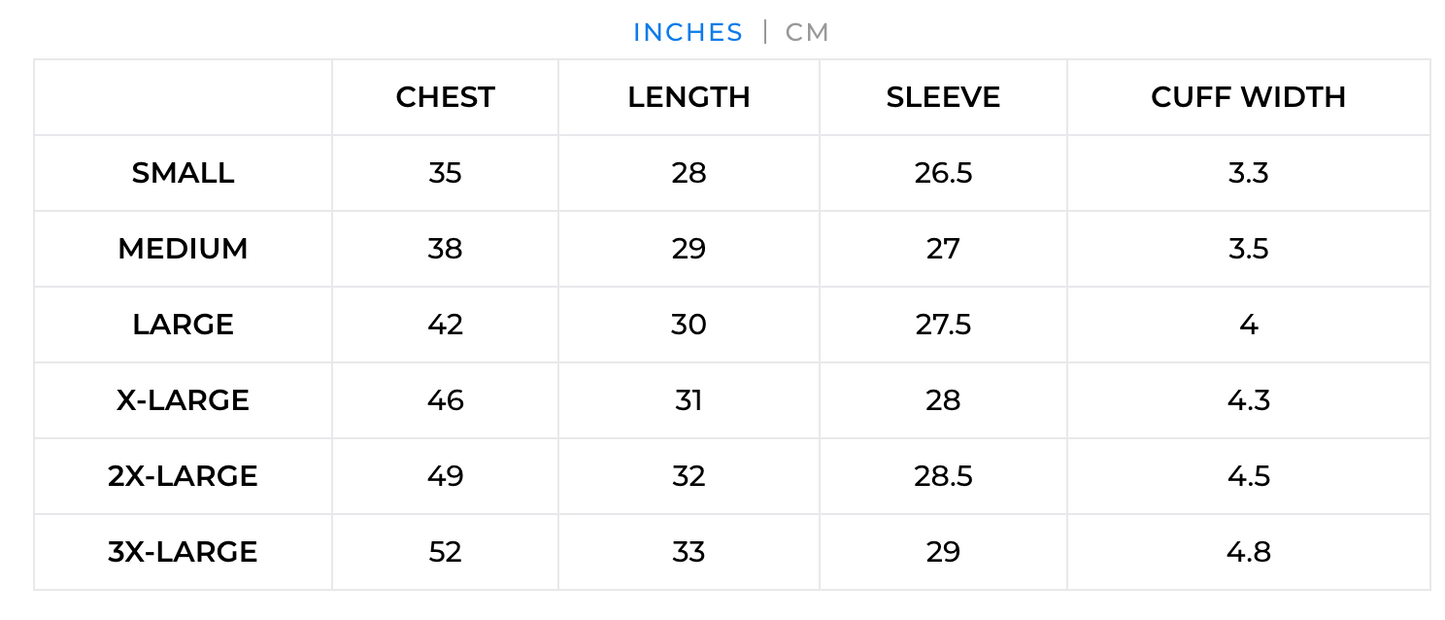
Task: Click the 3X-LARGE chest value 52
Action: (x=445, y=552)
